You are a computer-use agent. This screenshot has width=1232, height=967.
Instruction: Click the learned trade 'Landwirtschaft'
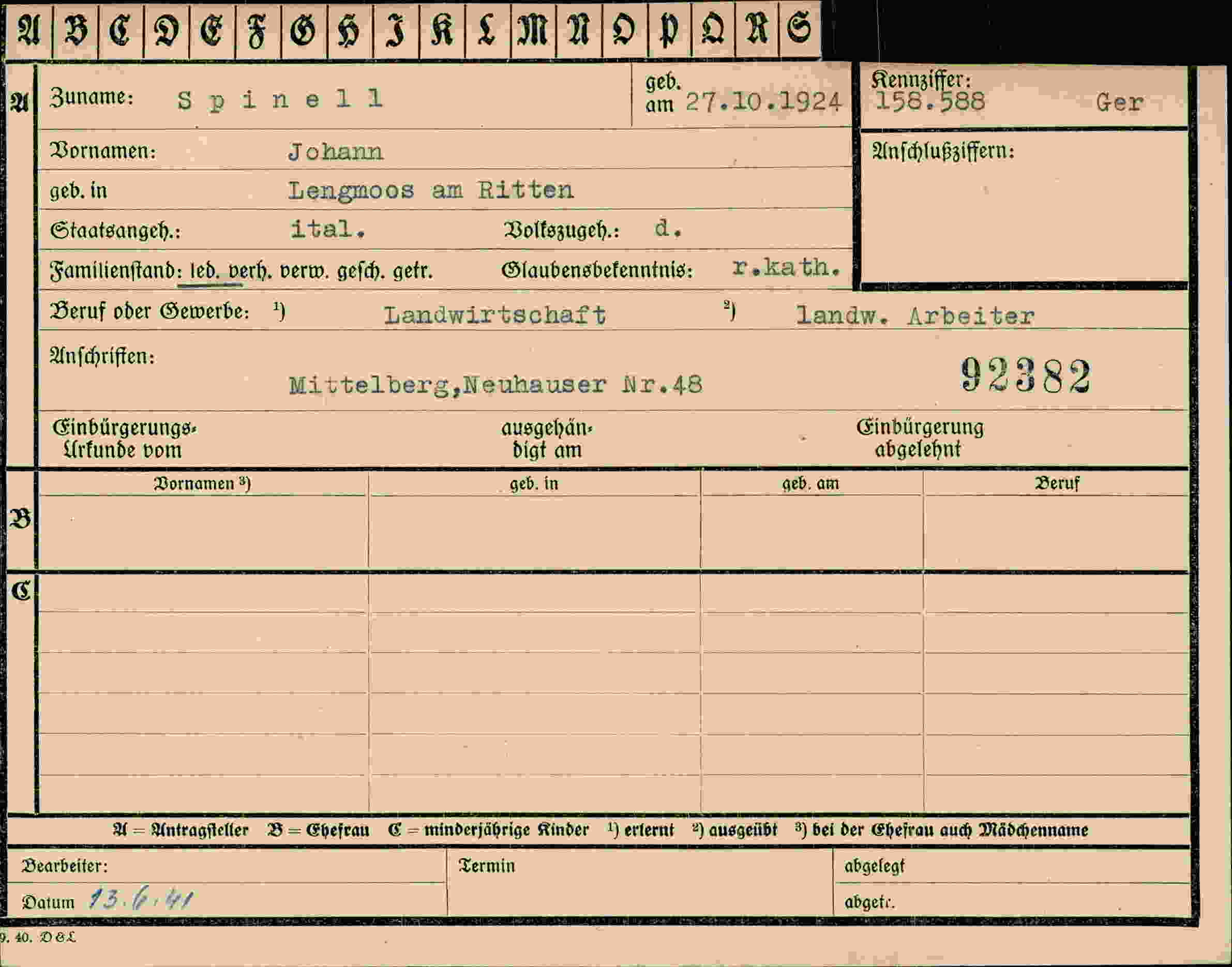(x=495, y=315)
